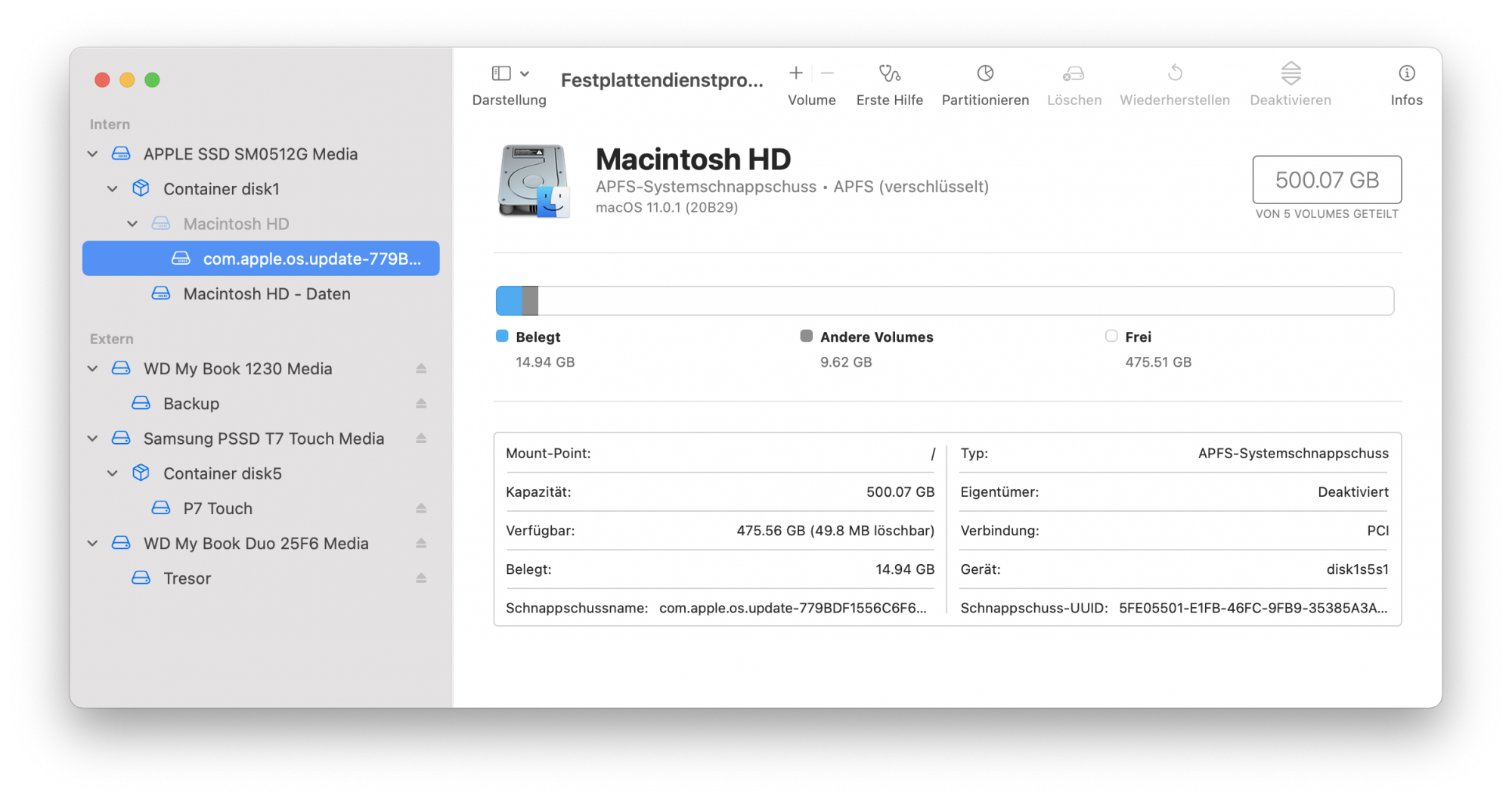Click the blue Belegt usage segment
Viewport: 1512px width, 800px height.
pos(509,301)
